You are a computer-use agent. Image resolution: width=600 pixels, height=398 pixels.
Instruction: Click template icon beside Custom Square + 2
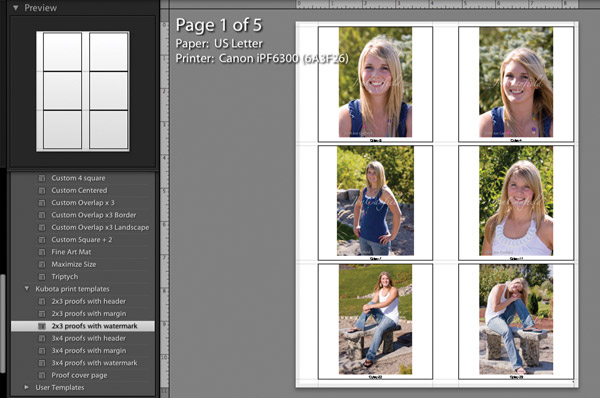(x=42, y=240)
